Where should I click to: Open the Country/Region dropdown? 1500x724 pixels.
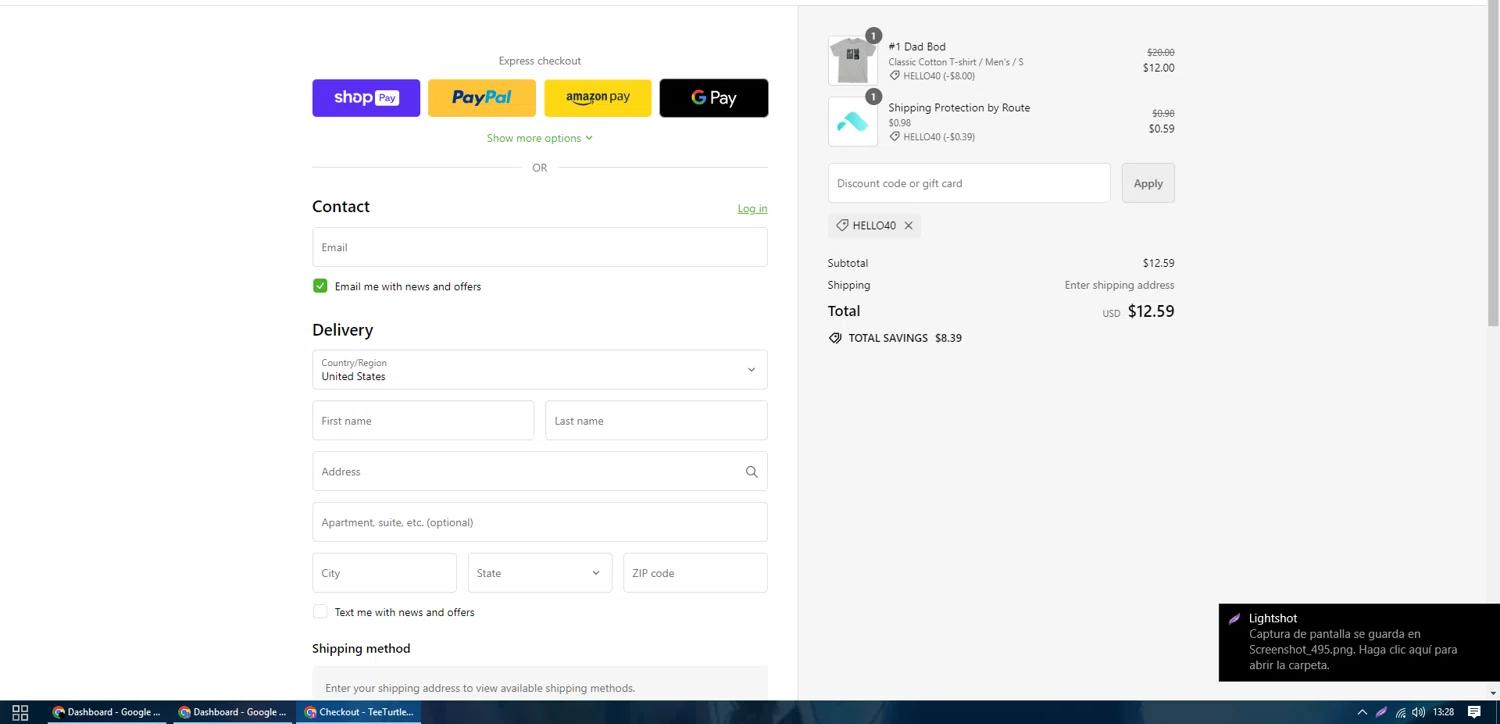(x=539, y=370)
